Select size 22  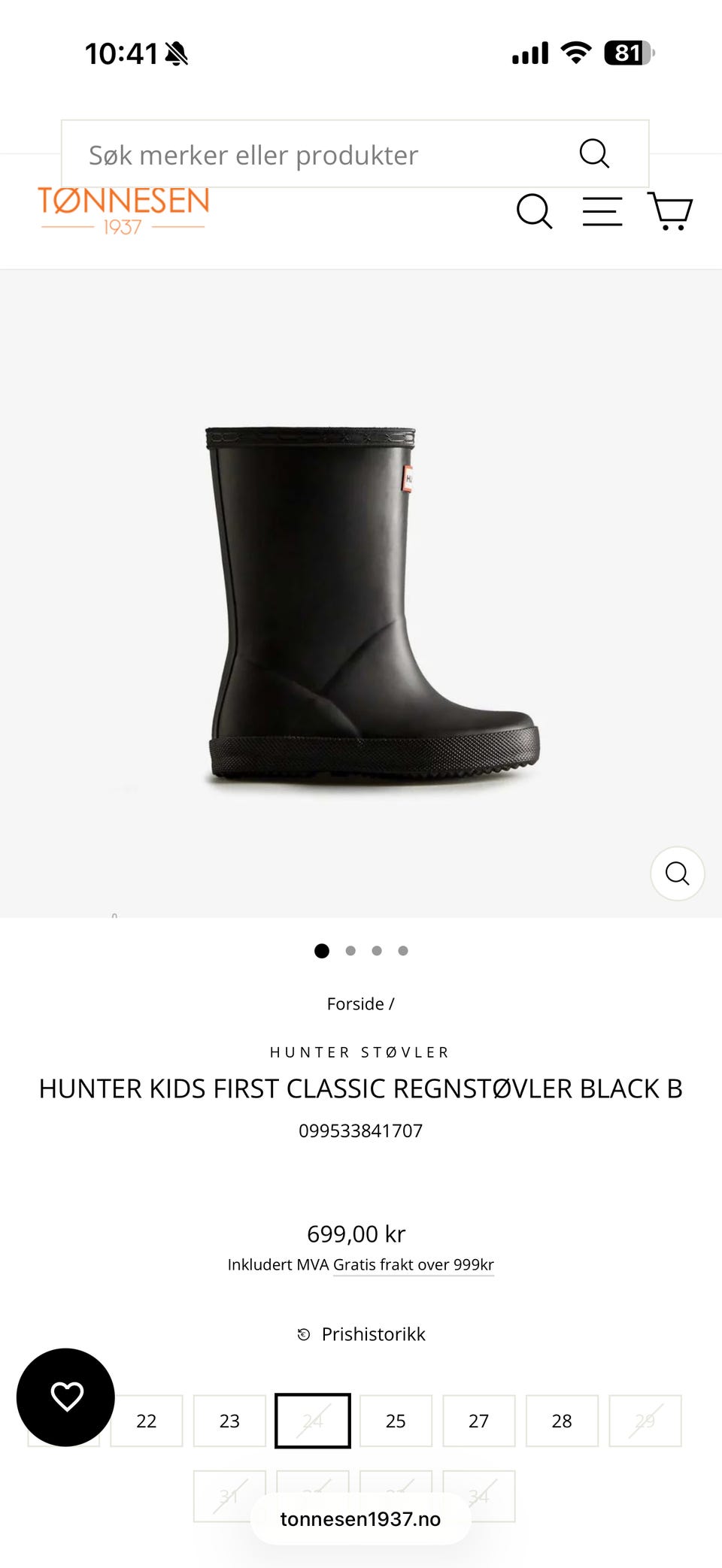point(147,1421)
